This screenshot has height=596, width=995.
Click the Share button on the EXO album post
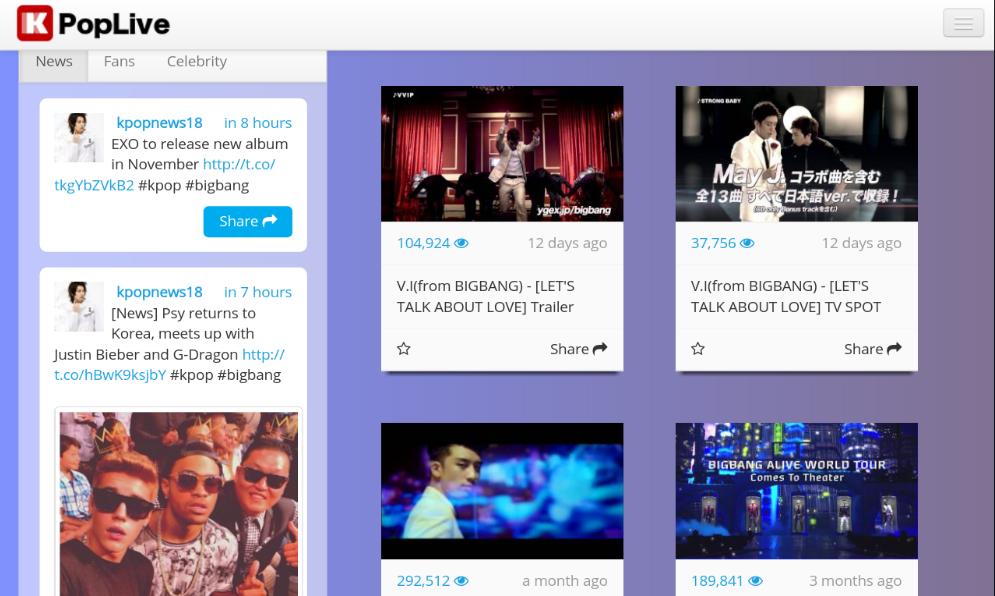247,221
